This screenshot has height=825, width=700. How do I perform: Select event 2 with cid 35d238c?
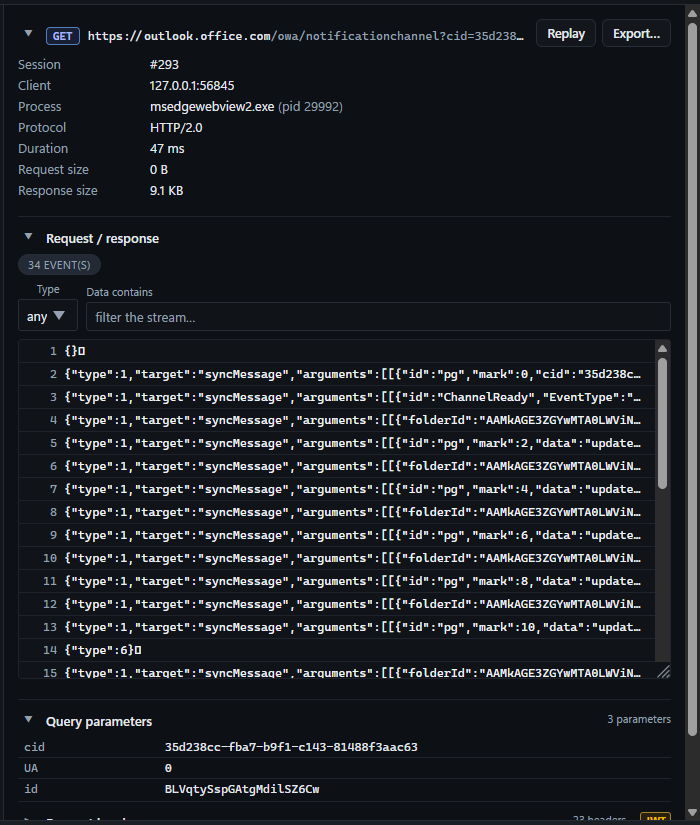coord(337,374)
